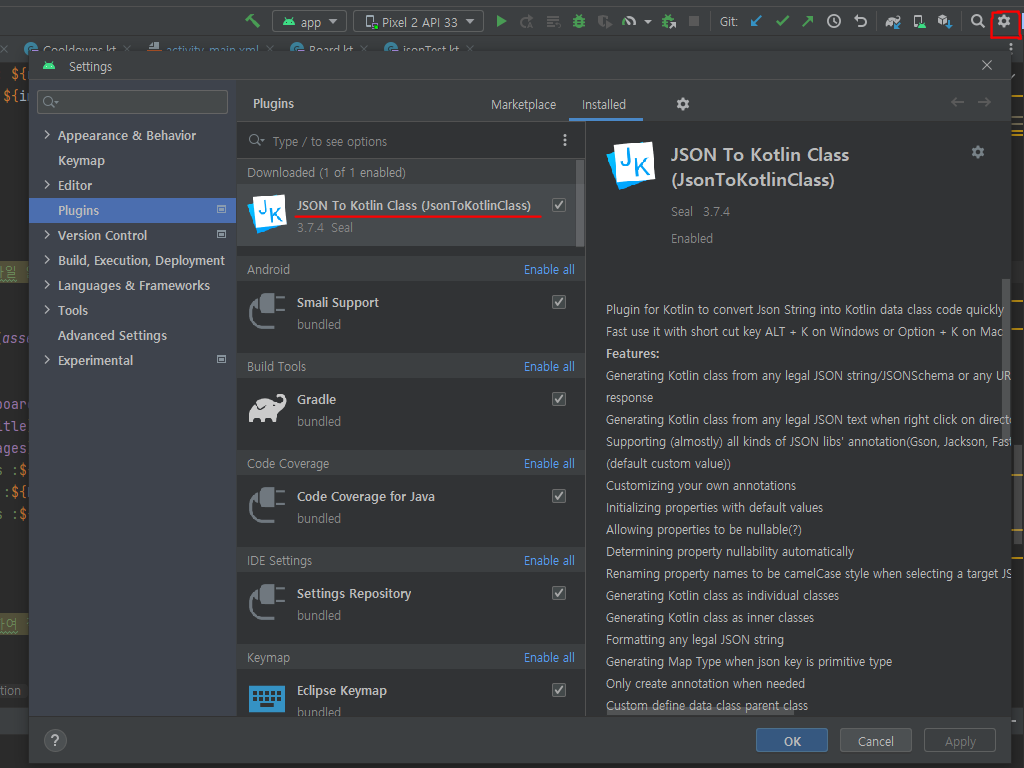Click the Make Project hammer icon
Image resolution: width=1024 pixels, height=768 pixels.
[252, 21]
